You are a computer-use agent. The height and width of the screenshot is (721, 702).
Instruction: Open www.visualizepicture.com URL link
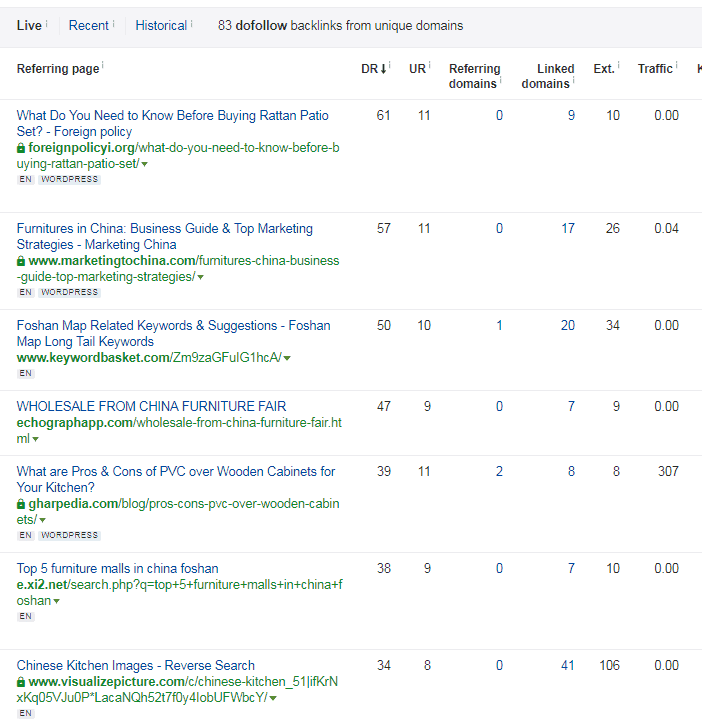click(177, 690)
